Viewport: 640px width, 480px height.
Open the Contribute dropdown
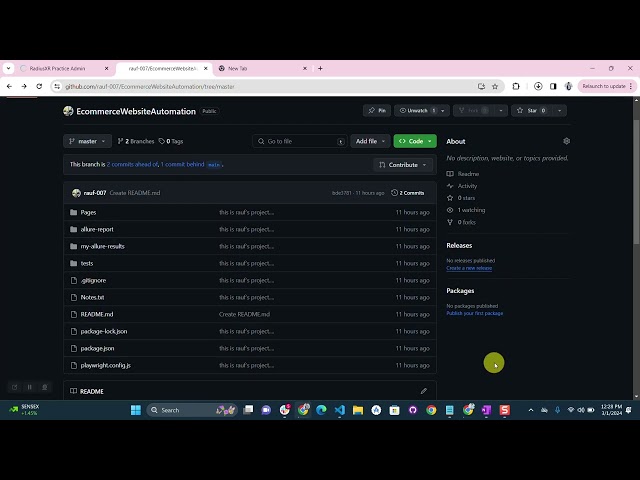[403, 165]
